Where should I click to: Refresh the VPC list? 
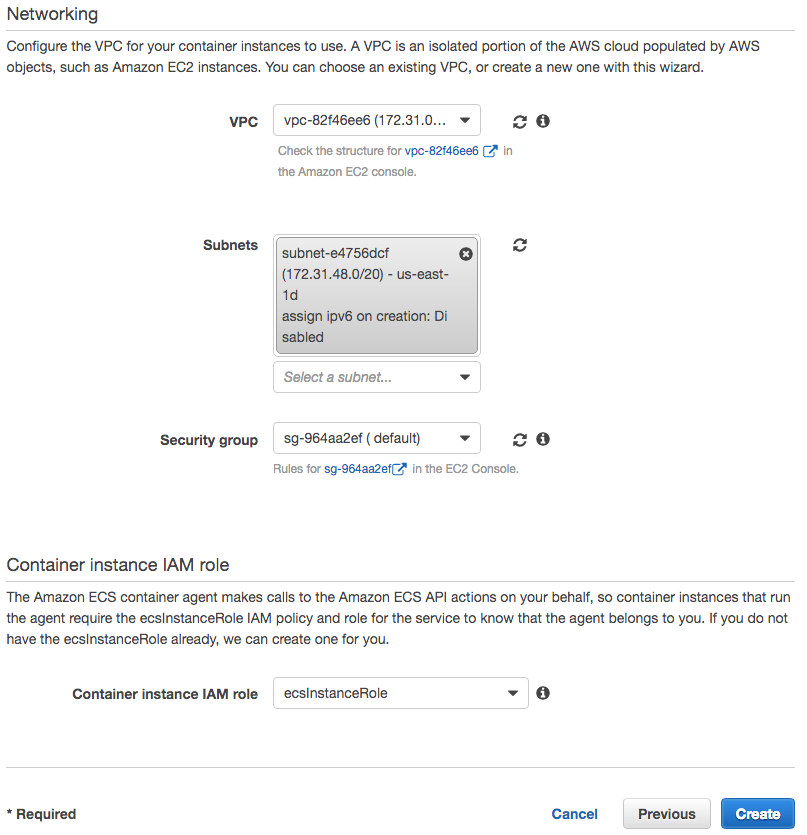tap(519, 120)
